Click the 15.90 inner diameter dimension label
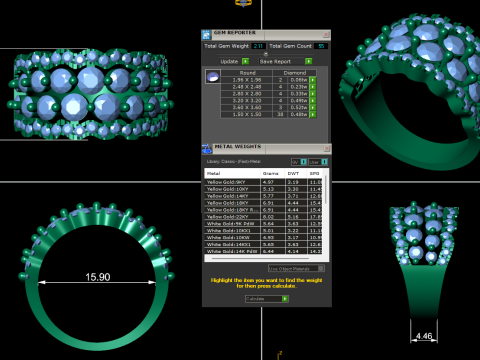 coord(98,277)
